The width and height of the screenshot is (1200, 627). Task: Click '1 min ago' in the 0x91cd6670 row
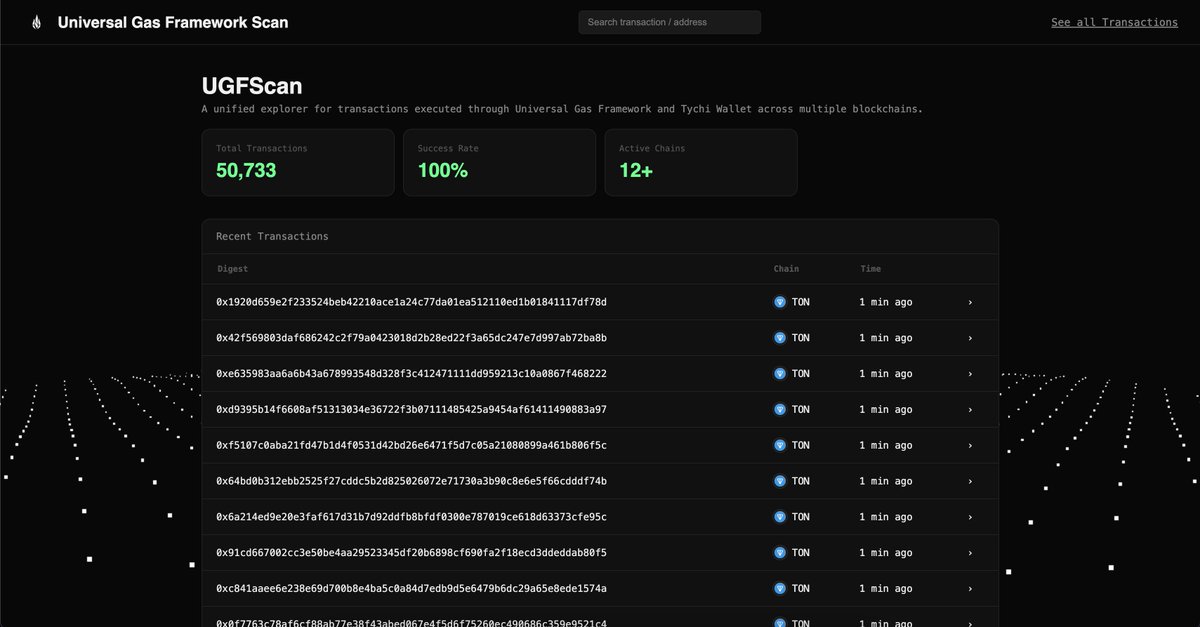pyautogui.click(x=886, y=552)
